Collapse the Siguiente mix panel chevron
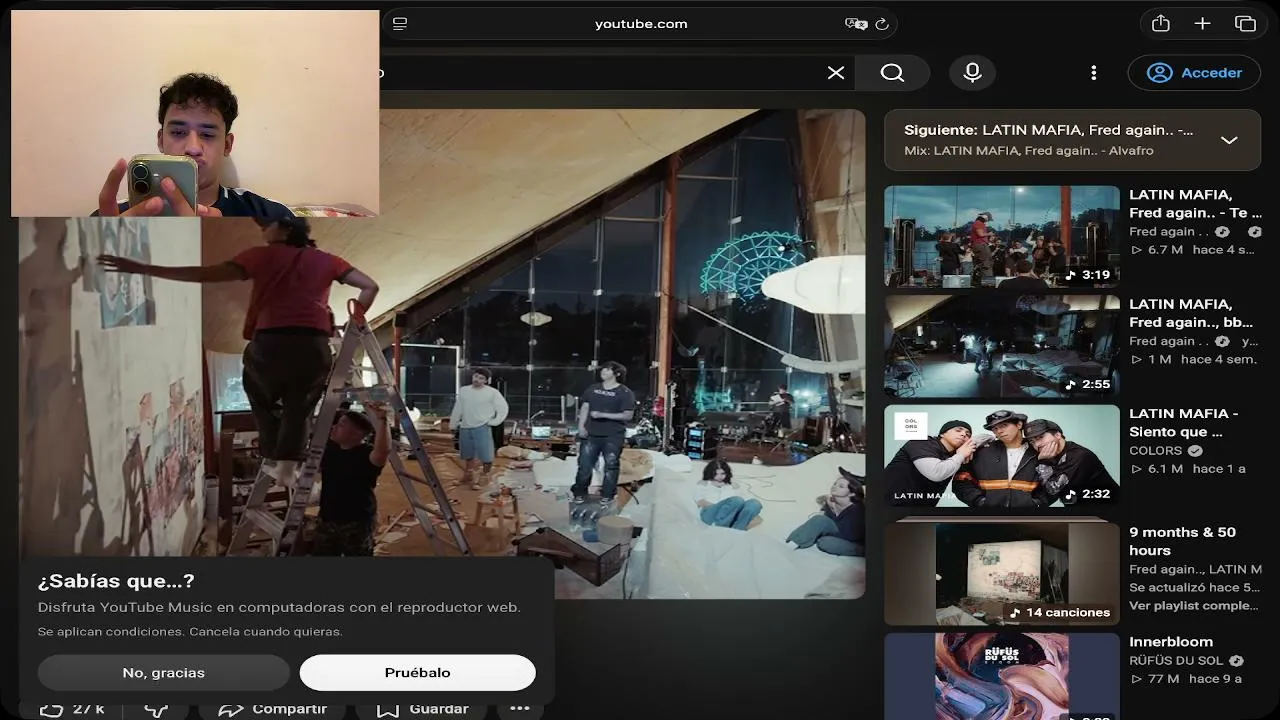This screenshot has height=720, width=1280. click(1229, 140)
